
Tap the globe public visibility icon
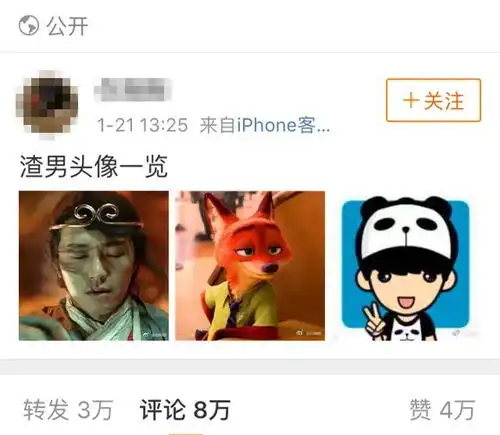pyautogui.click(x=29, y=26)
